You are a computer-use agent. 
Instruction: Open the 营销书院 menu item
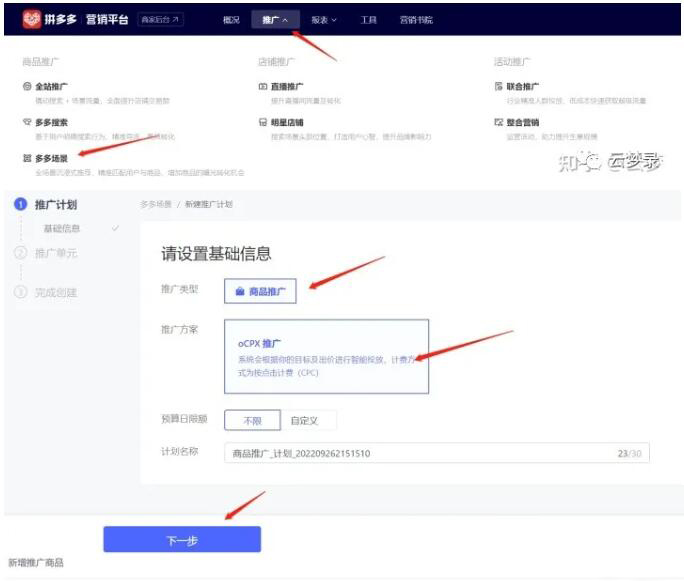point(416,20)
